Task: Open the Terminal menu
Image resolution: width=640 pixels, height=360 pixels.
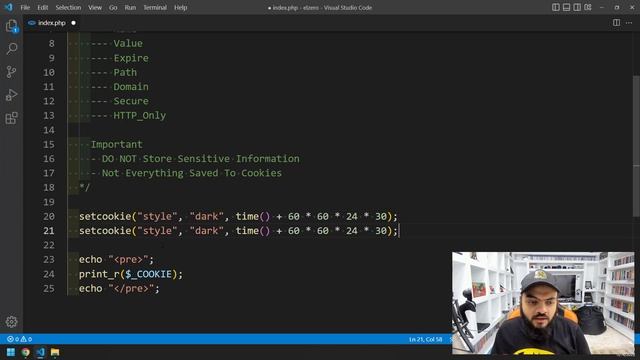Action: pyautogui.click(x=155, y=7)
